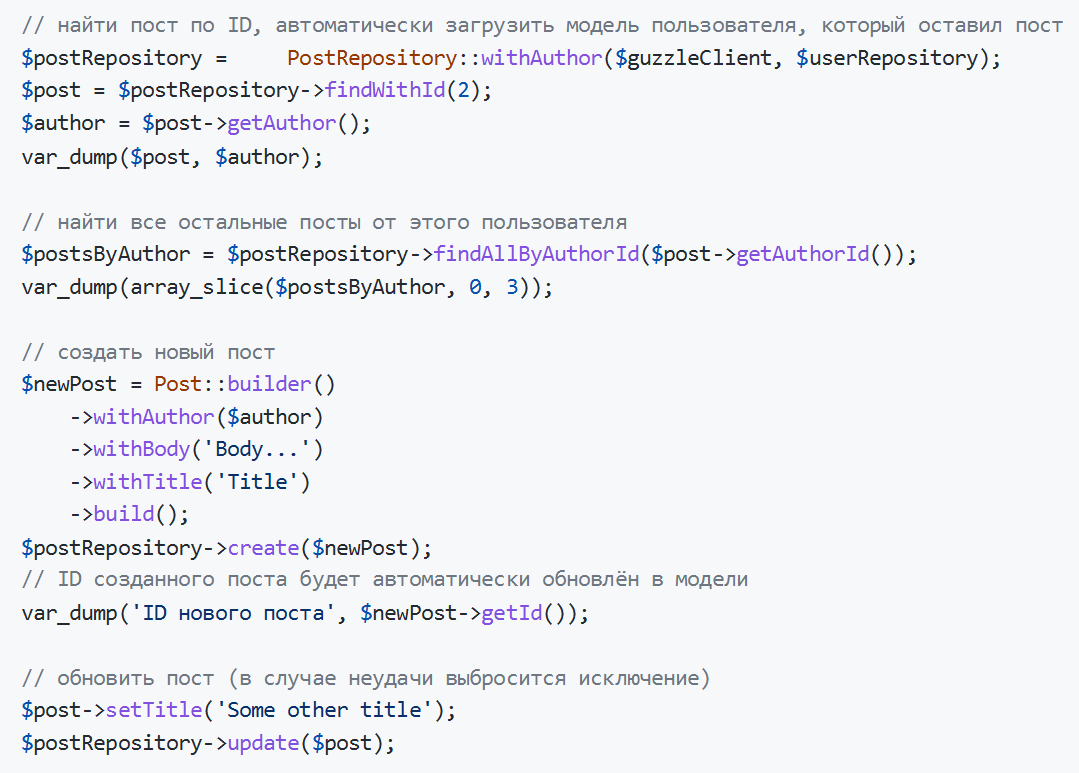
Task: Click the findAllByAuthorId method name
Action: pyautogui.click(x=537, y=254)
